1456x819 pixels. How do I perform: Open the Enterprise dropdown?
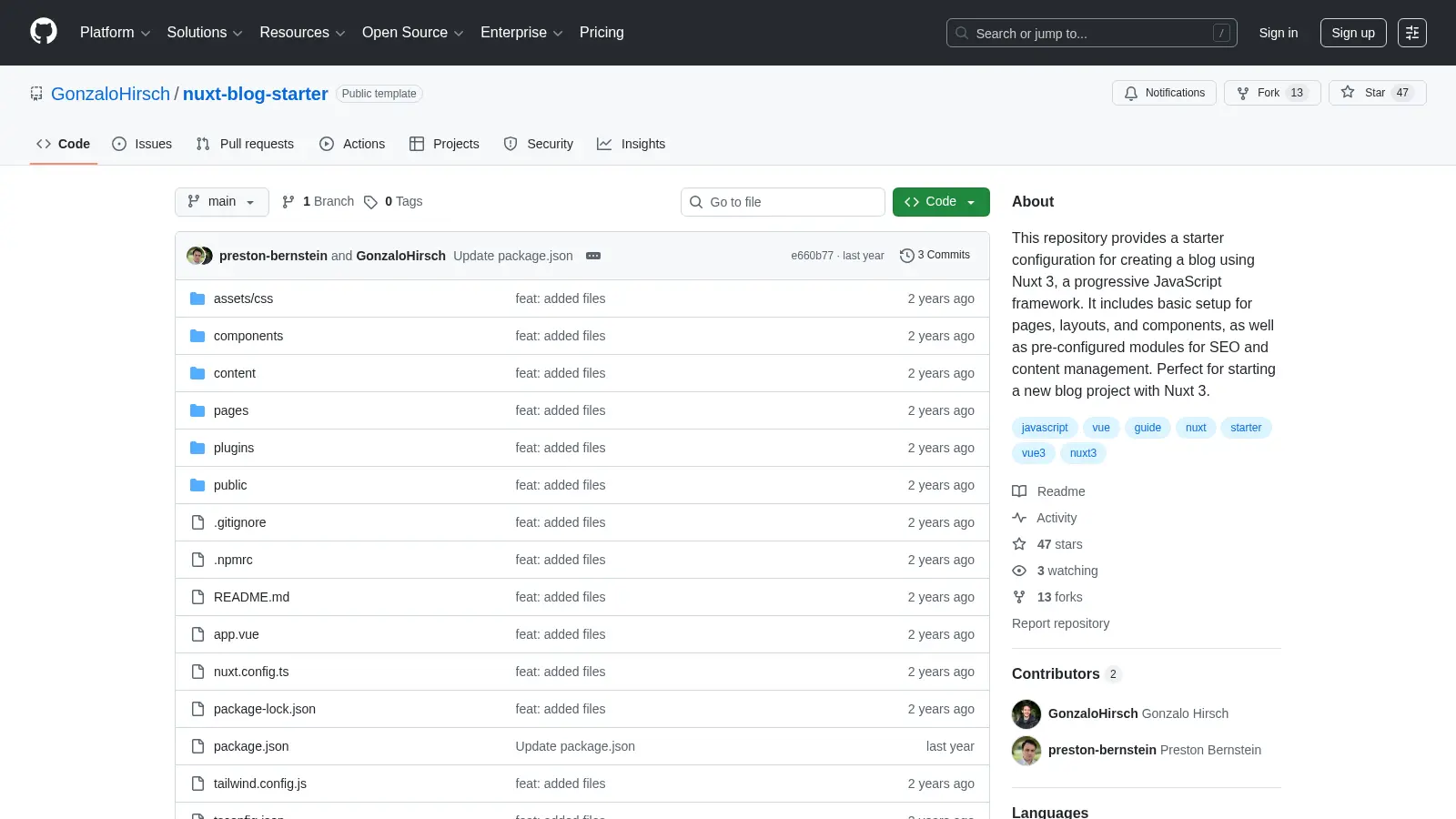521,33
